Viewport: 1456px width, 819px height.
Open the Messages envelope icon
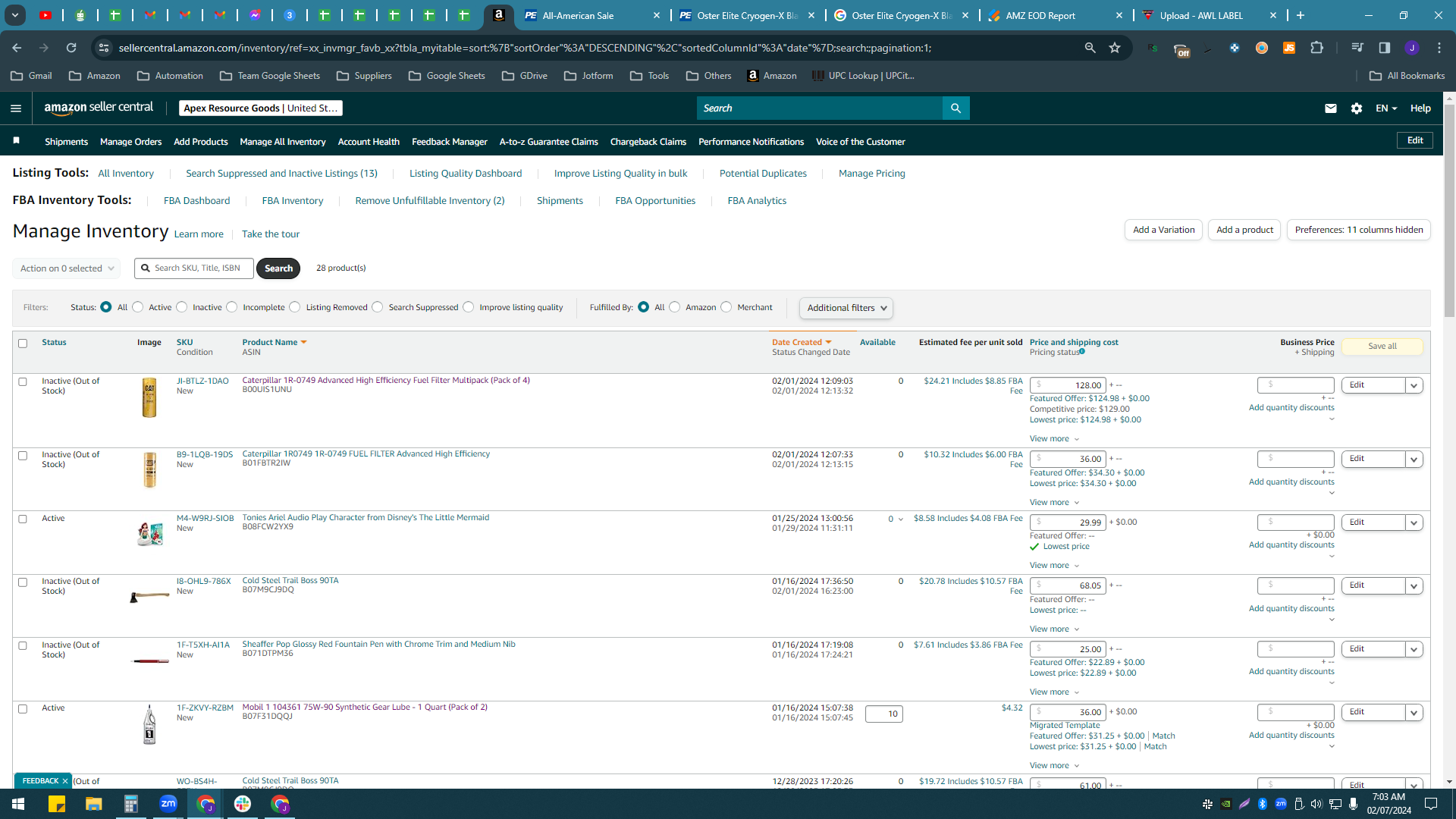1330,108
